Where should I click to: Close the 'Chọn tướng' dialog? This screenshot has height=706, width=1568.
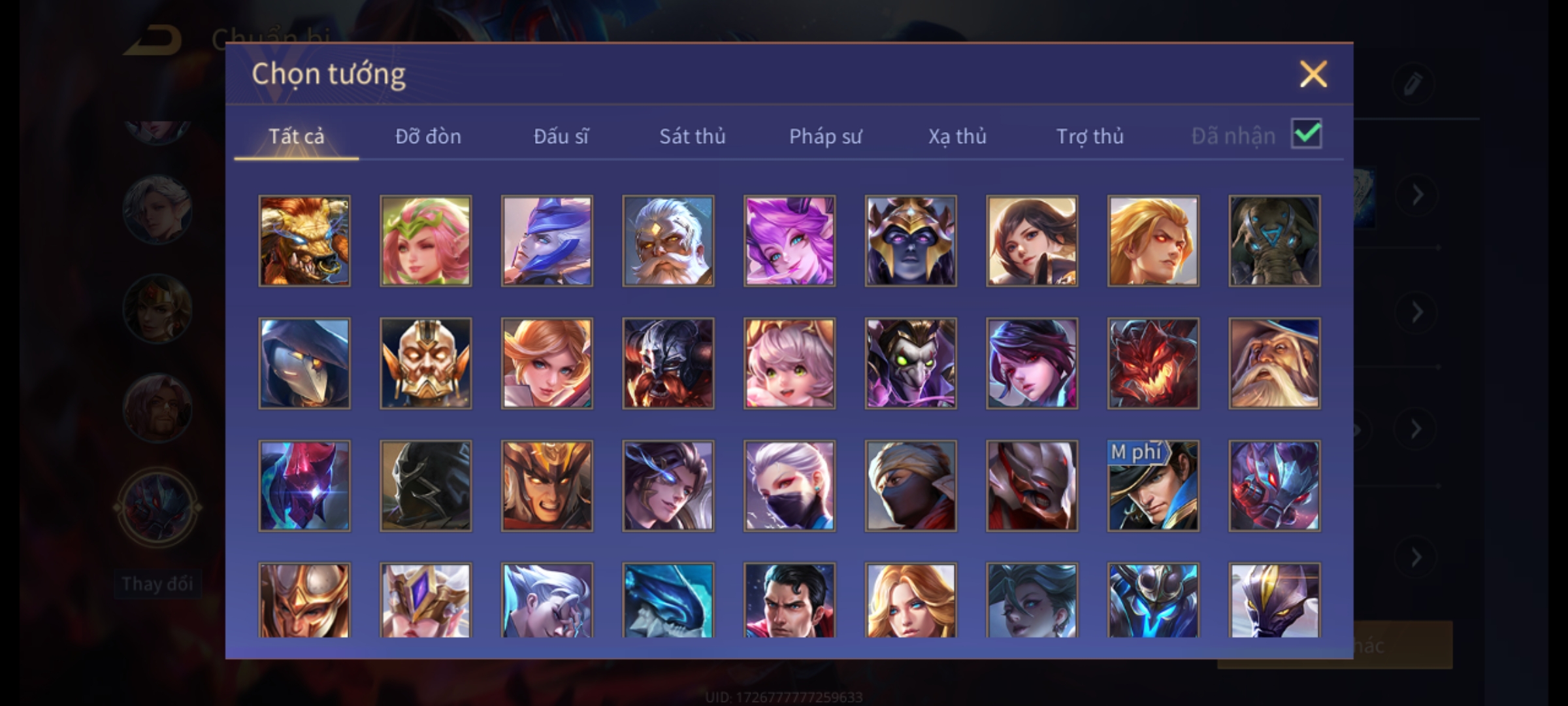click(1313, 74)
